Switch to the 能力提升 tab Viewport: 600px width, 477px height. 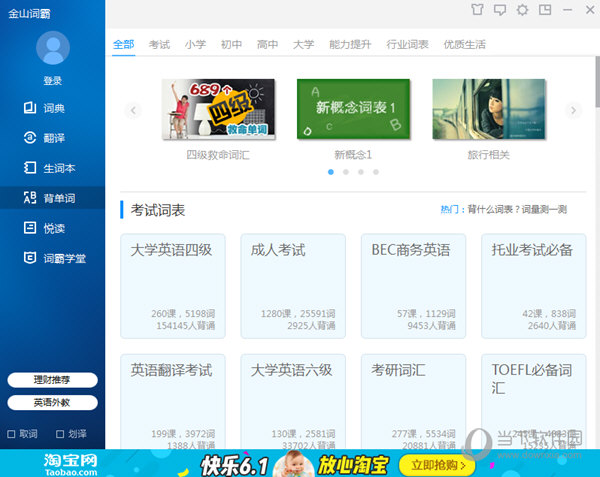coord(350,44)
